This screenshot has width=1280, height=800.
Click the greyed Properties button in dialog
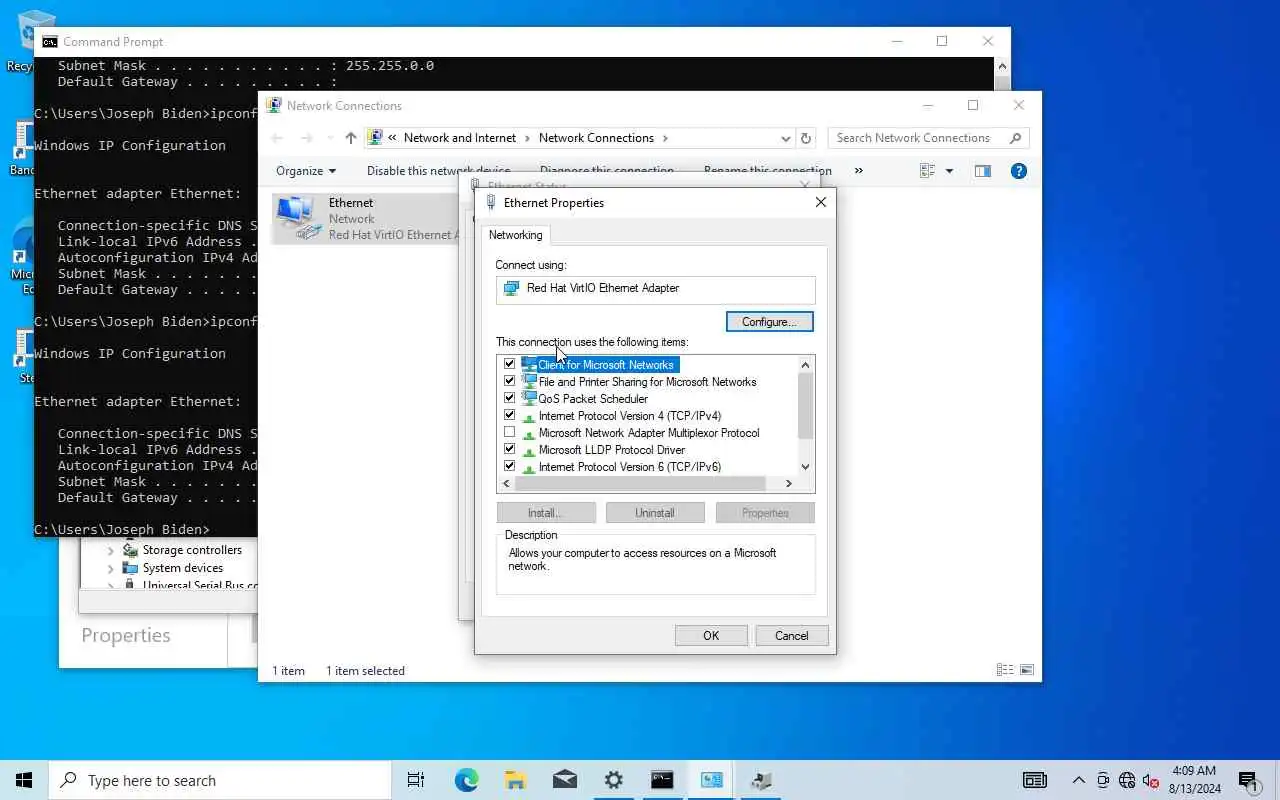[x=765, y=513]
